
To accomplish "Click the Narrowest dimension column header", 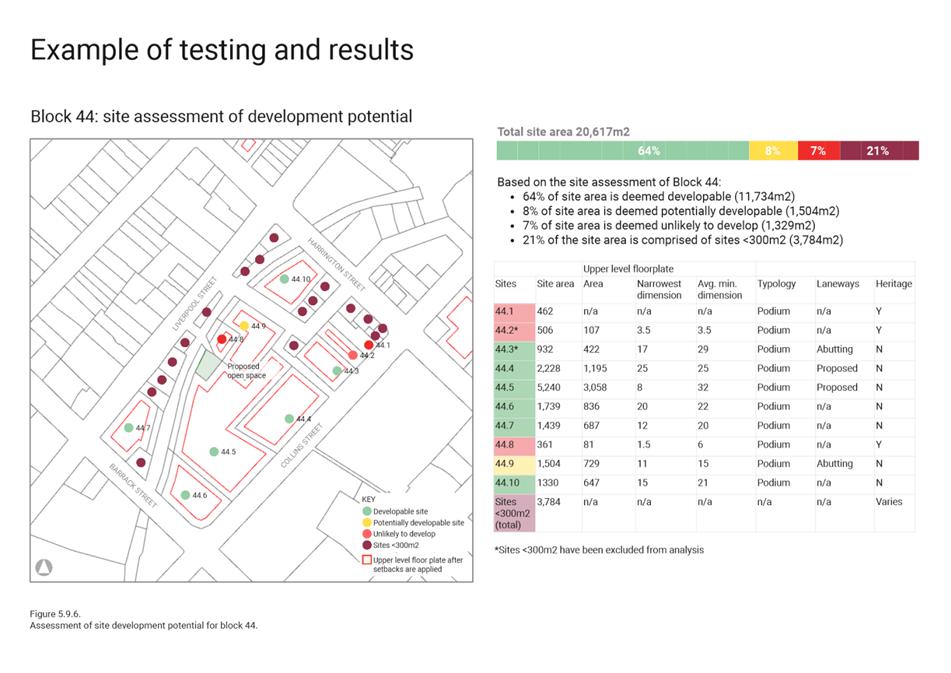I will (x=659, y=289).
